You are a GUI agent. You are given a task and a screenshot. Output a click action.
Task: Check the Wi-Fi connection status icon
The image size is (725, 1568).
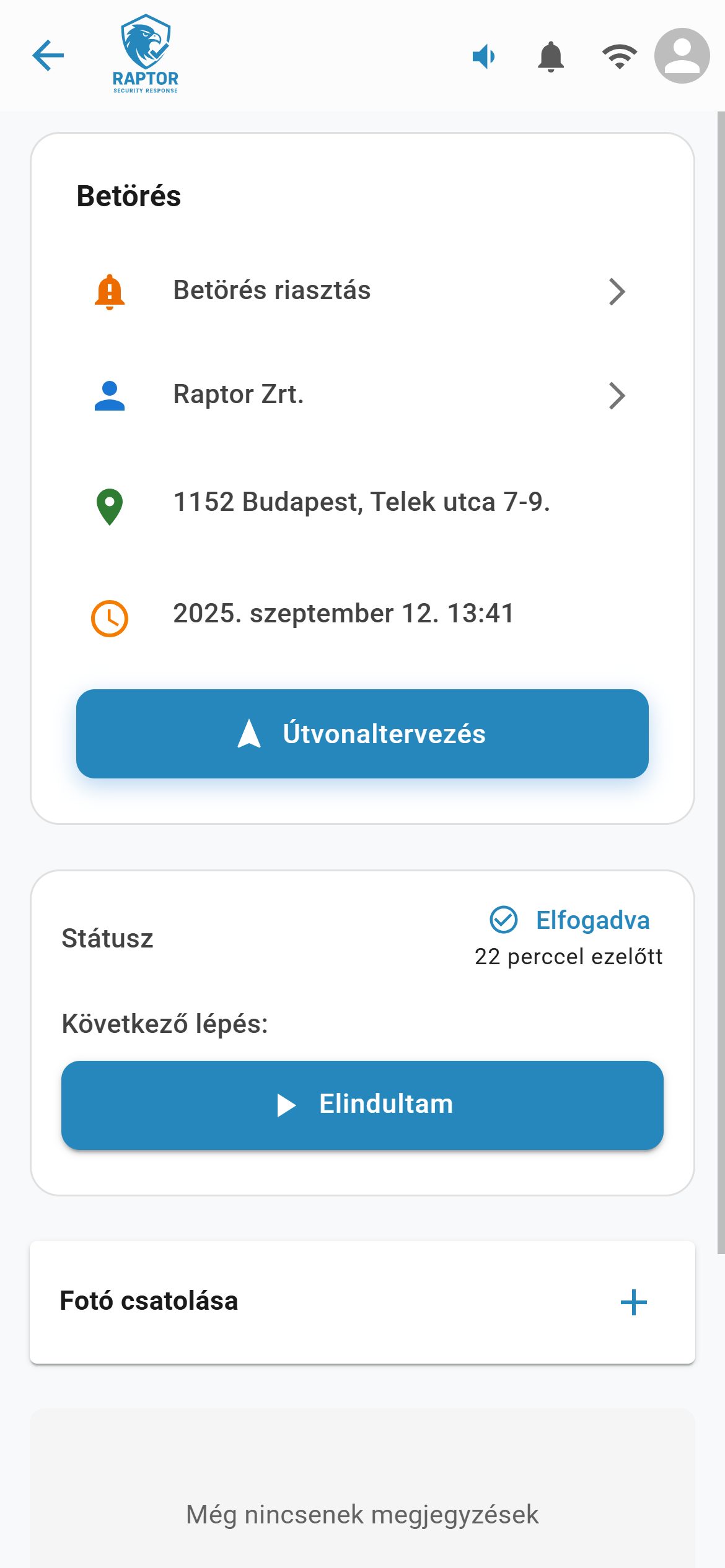(619, 56)
